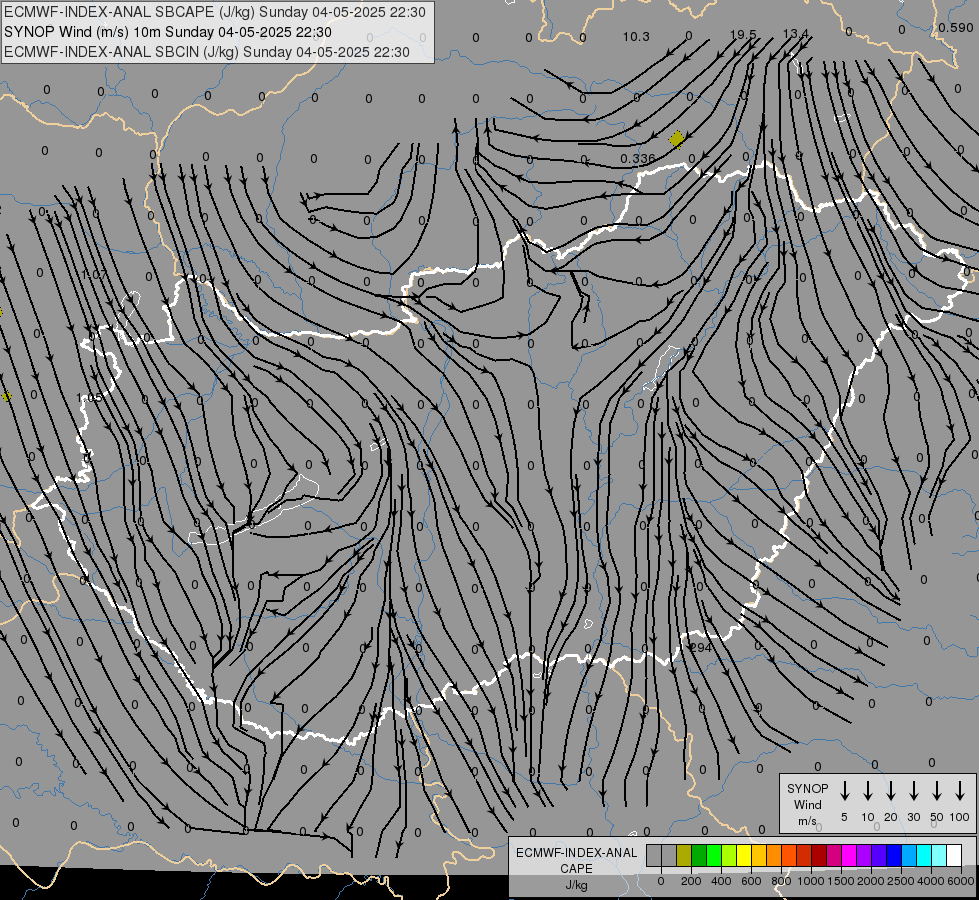This screenshot has height=900, width=979.
Task: Click the wind legend arrow above 20
Action: [x=890, y=791]
